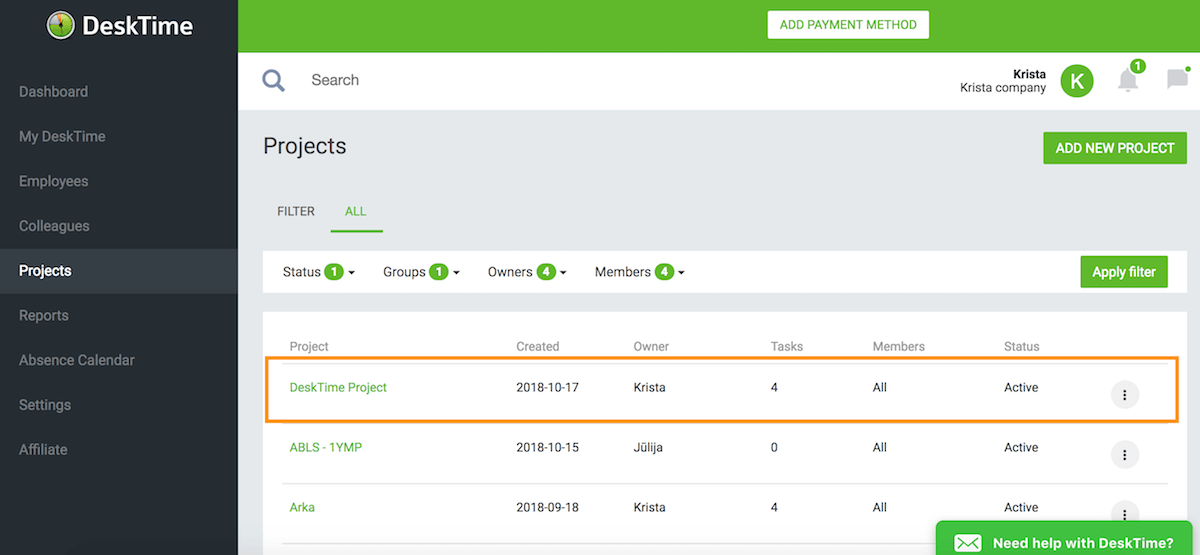Open options menu for ABLS - 1YMP row
This screenshot has width=1200, height=555.
click(x=1125, y=455)
